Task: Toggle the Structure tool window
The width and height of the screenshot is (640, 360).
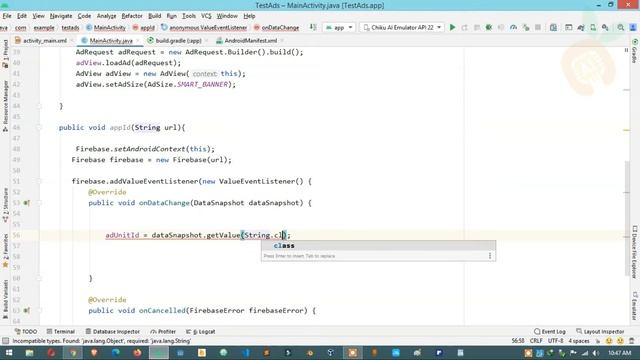Action: (x=5, y=205)
